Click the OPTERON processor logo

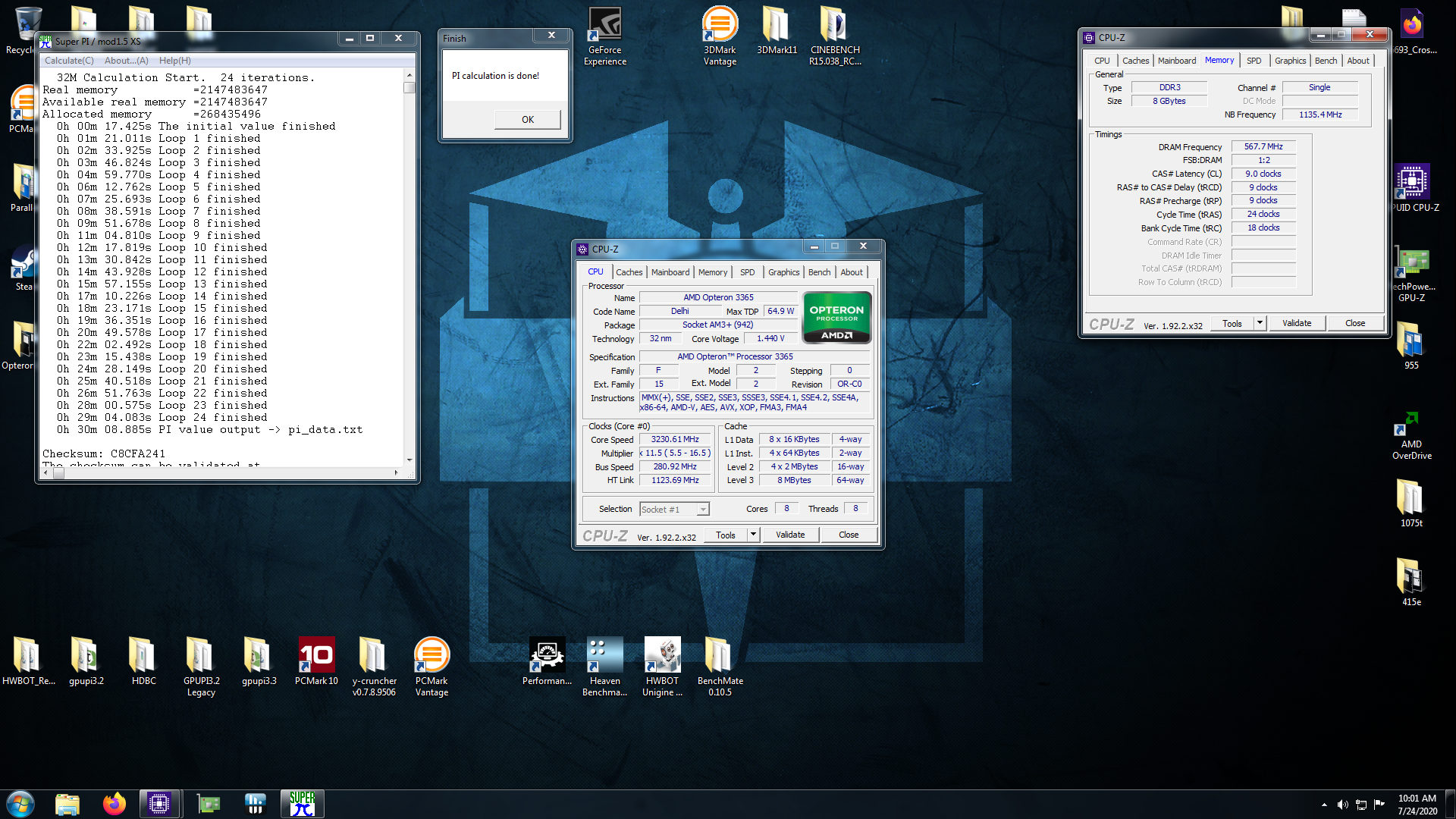[836, 318]
